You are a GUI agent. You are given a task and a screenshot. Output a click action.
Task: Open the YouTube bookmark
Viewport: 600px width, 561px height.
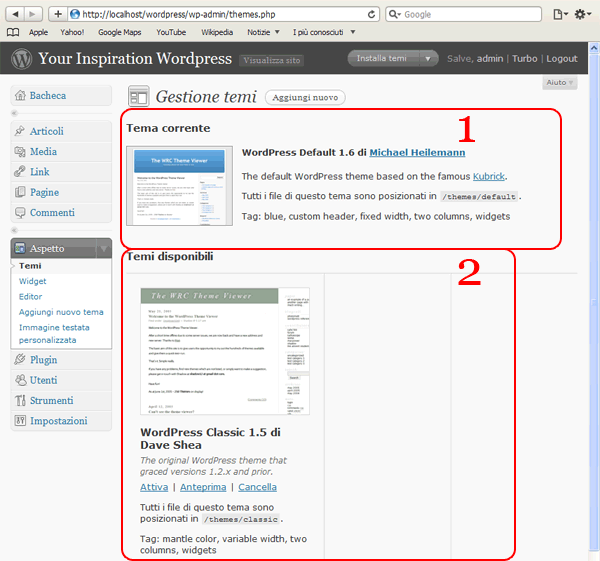click(x=171, y=32)
